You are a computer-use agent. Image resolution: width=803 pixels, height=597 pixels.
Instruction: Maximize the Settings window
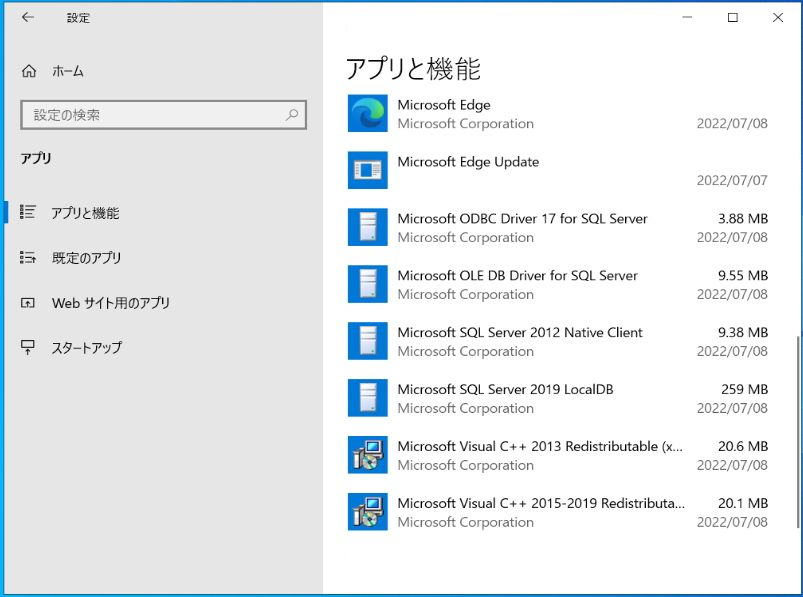pyautogui.click(x=732, y=17)
